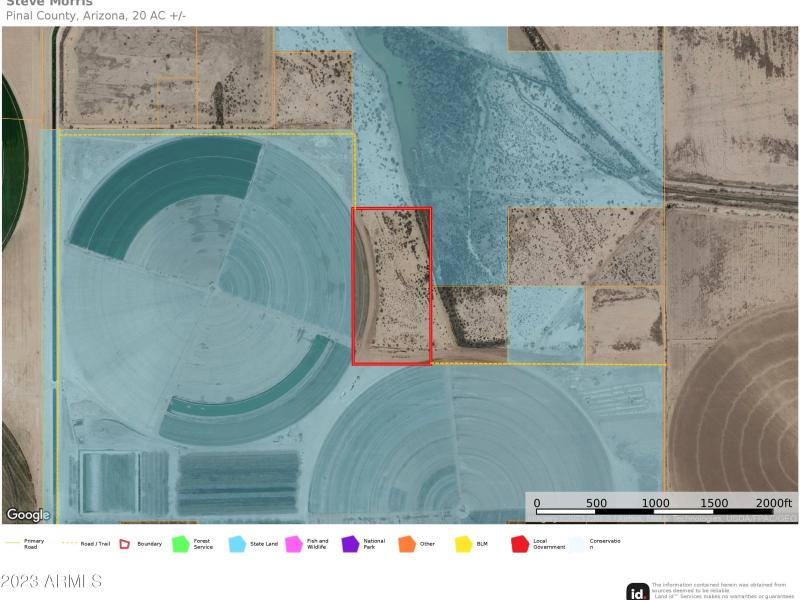Click the pink Fish and Wildlife swatch
Screen dimensions: 800x600
[x=294, y=544]
